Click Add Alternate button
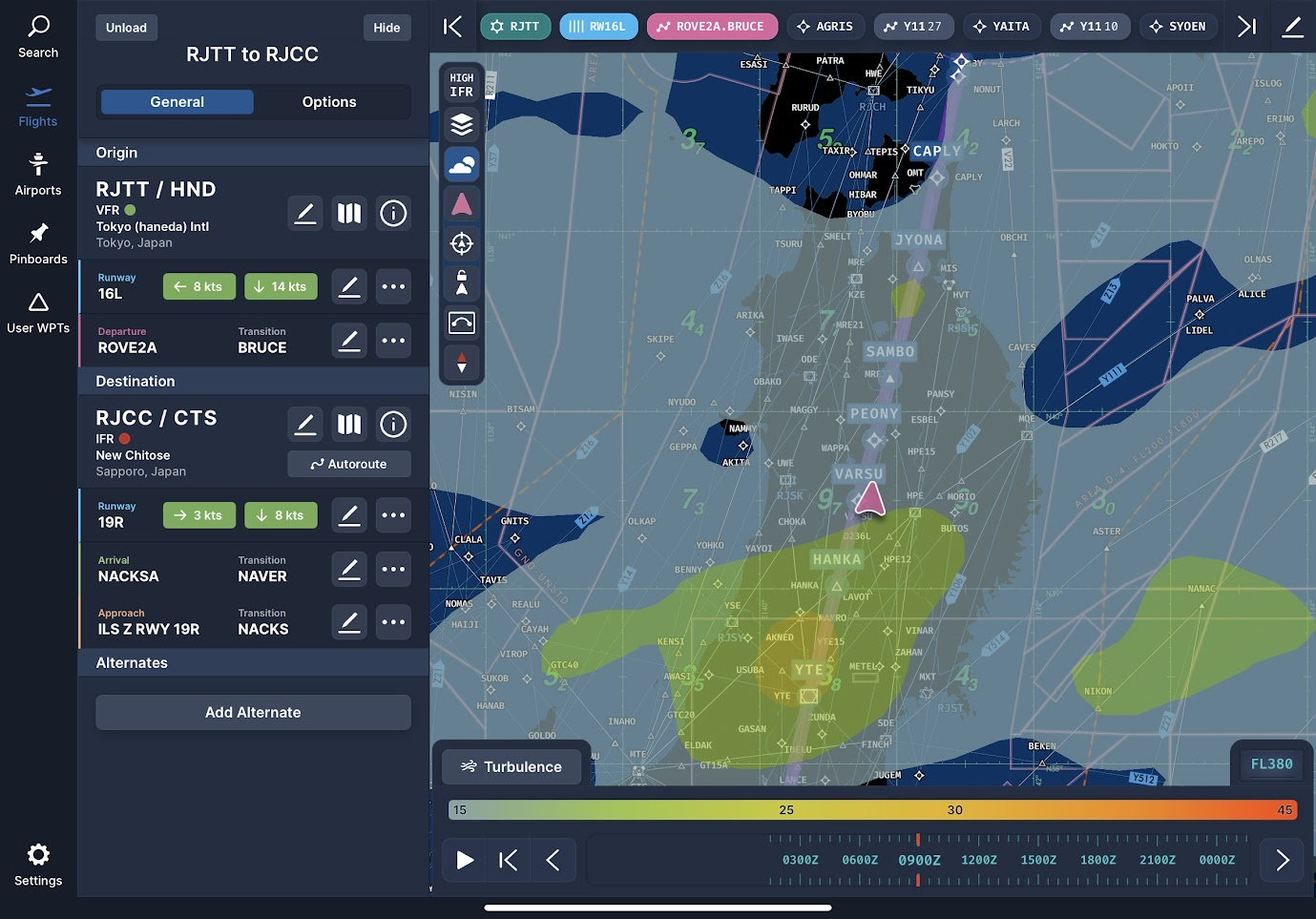1316x919 pixels. (x=253, y=713)
